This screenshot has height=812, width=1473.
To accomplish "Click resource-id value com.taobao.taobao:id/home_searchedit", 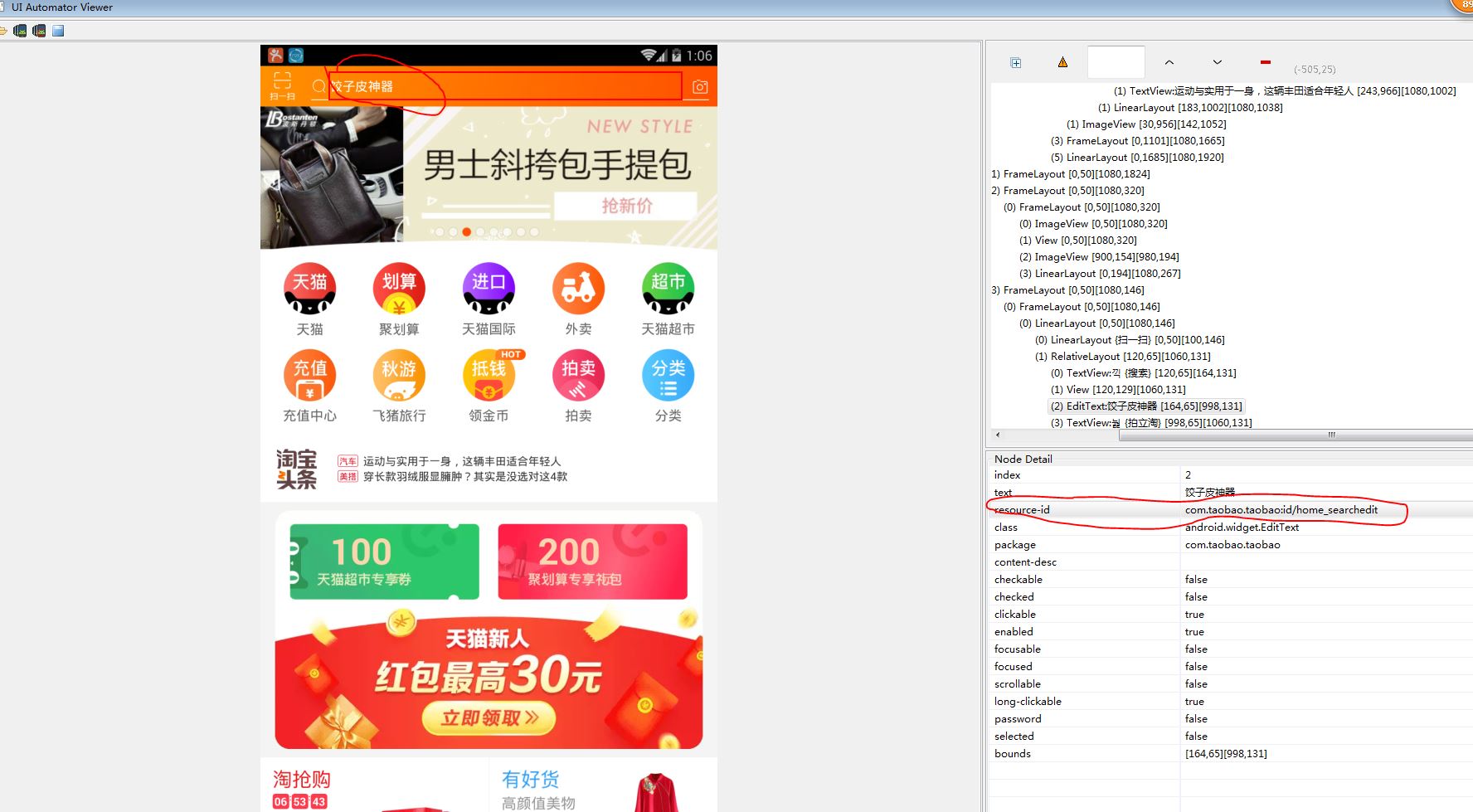I will tap(1281, 510).
